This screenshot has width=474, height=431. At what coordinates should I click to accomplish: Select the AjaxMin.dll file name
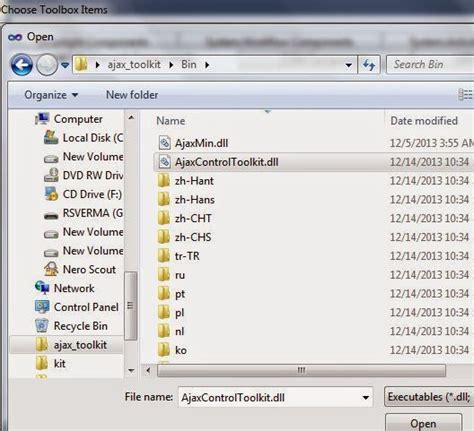tap(201, 143)
